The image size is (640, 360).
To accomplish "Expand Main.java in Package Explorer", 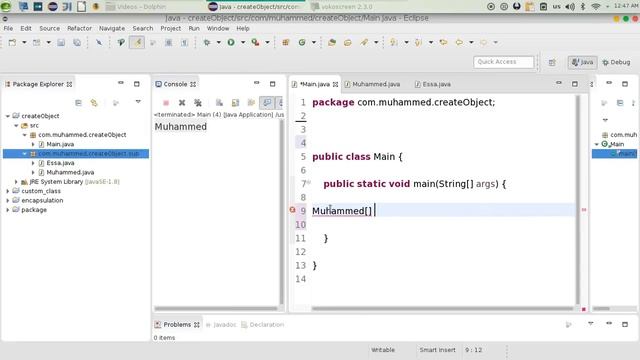I will click(x=33, y=144).
